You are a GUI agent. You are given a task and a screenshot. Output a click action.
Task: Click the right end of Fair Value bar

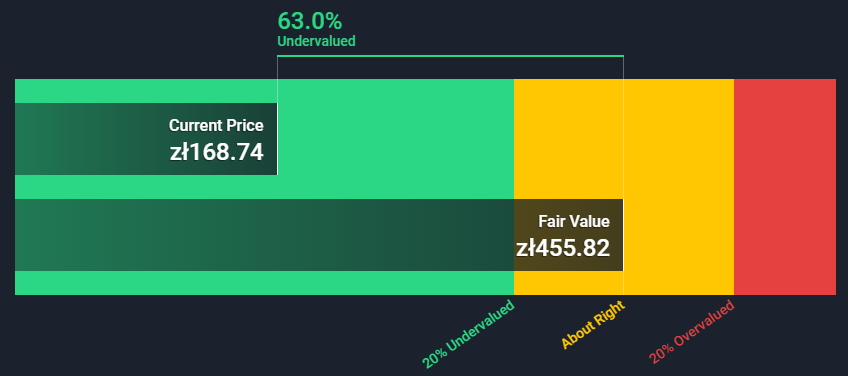[x=623, y=235]
